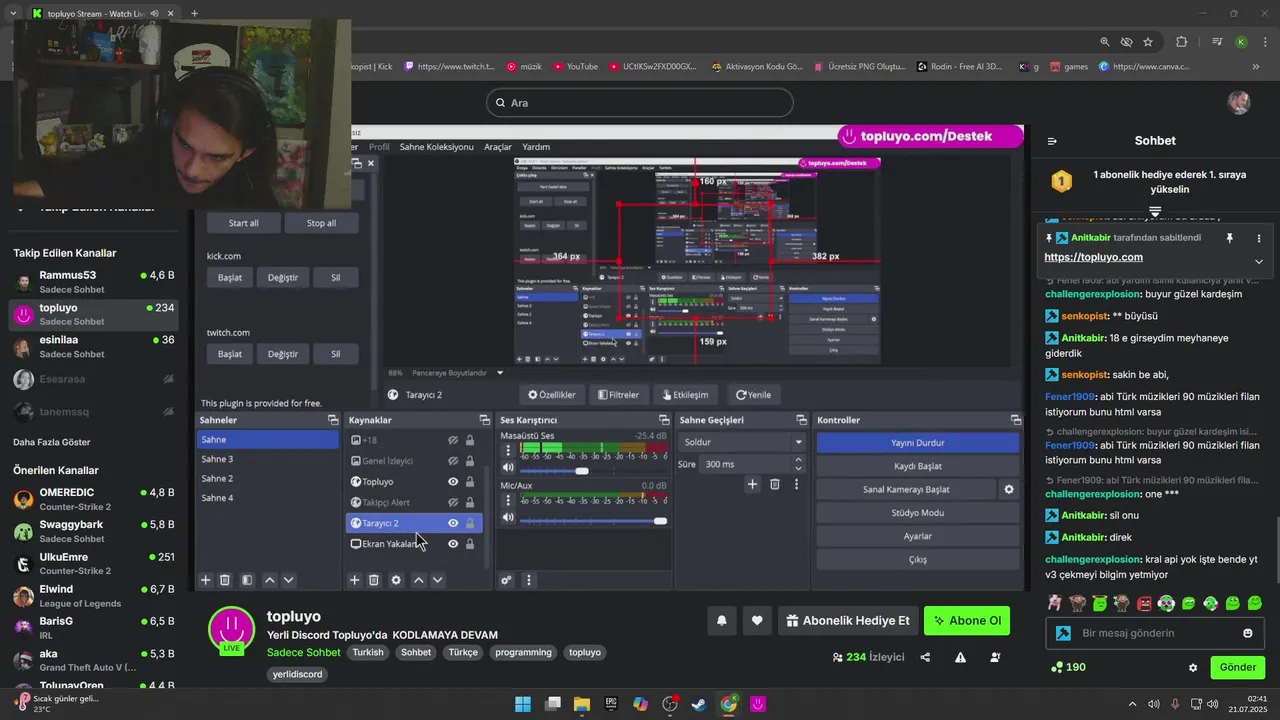The width and height of the screenshot is (1280, 720).
Task: Open the pinned message three-dot menu
Action: pos(1259,238)
